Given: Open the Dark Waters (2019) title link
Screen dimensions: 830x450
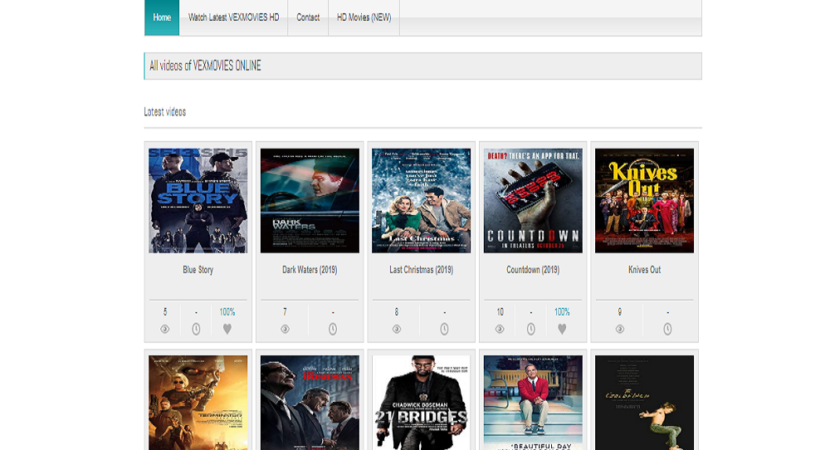Looking at the screenshot, I should click(310, 269).
